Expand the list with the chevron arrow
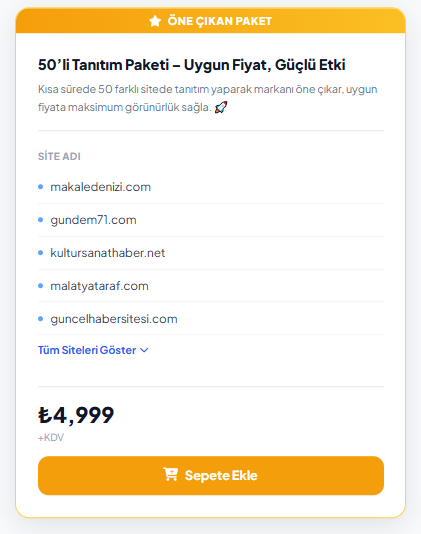Image resolution: width=421 pixels, height=534 pixels. tap(144, 350)
